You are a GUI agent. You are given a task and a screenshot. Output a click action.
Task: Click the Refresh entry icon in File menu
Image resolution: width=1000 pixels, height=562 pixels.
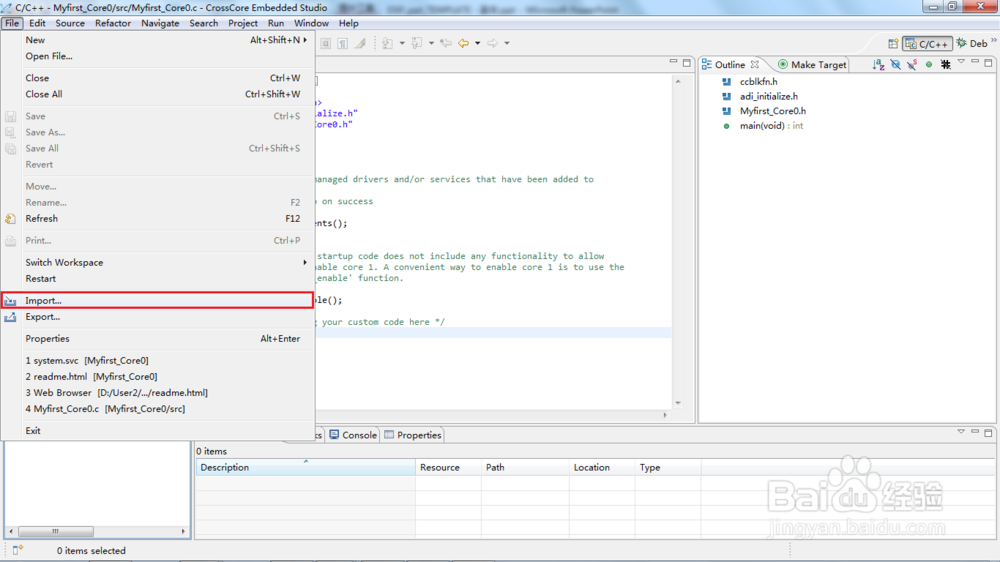pos(10,219)
